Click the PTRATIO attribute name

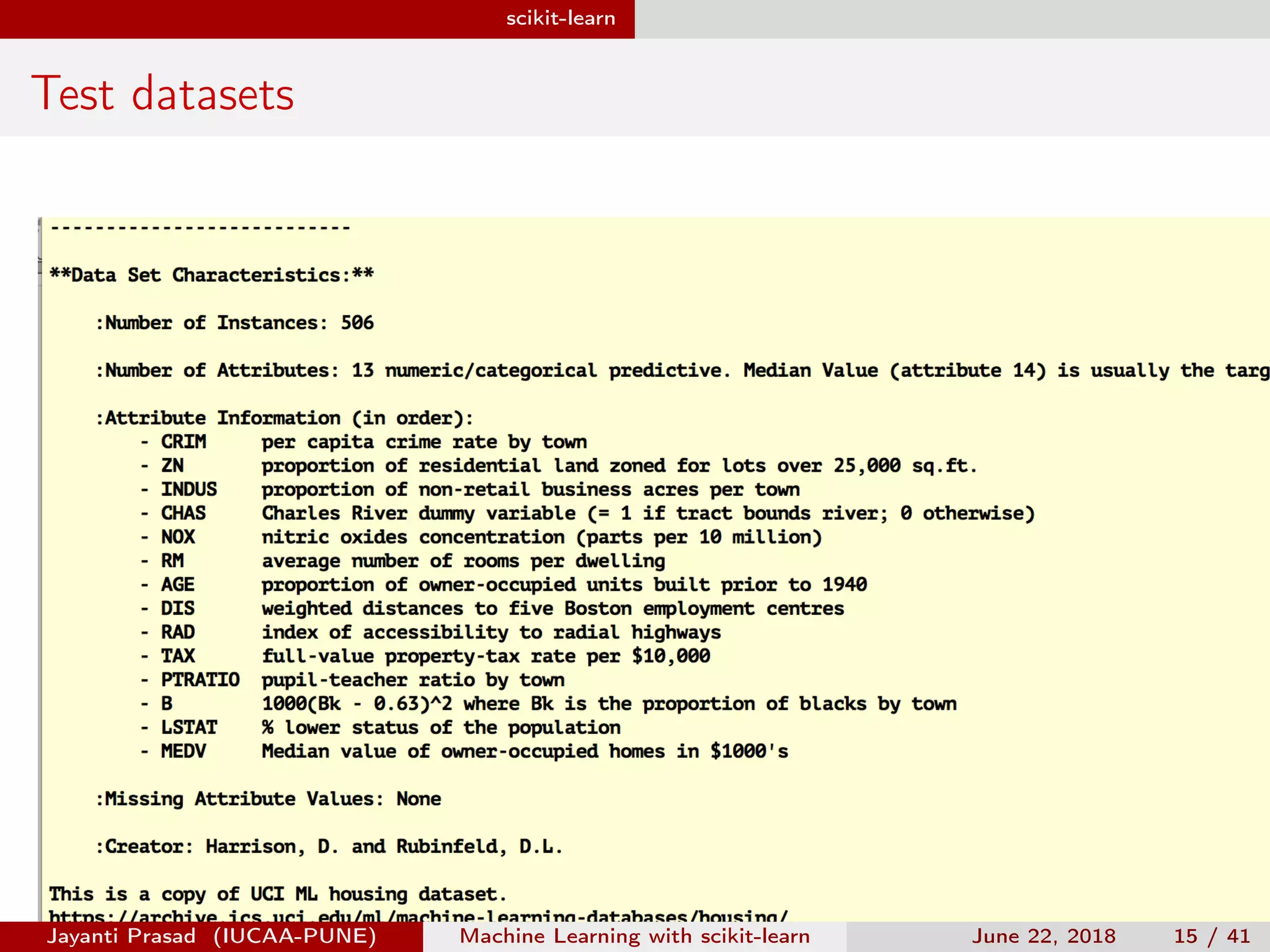200,680
